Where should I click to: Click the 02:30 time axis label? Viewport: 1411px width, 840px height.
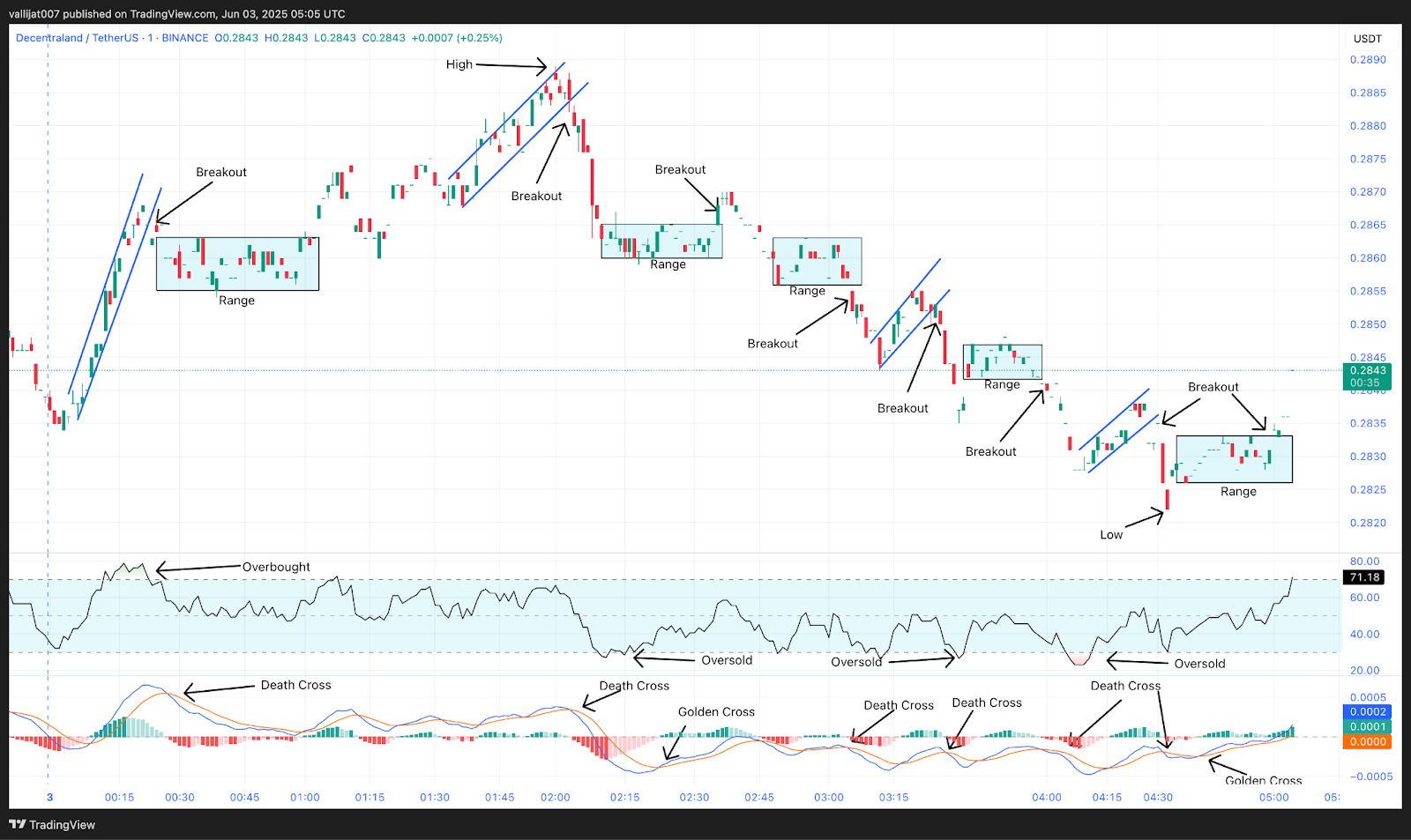[695, 798]
